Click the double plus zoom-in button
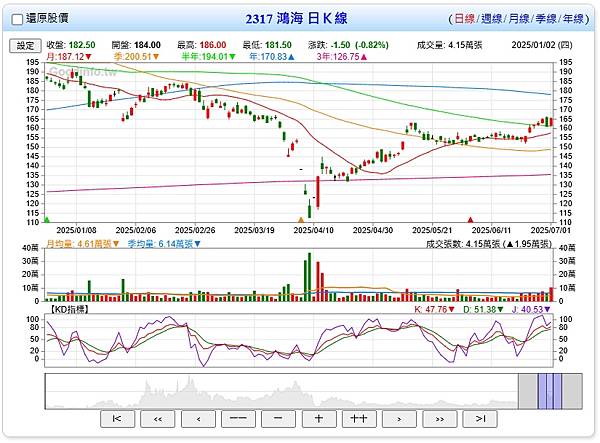 click(x=359, y=419)
